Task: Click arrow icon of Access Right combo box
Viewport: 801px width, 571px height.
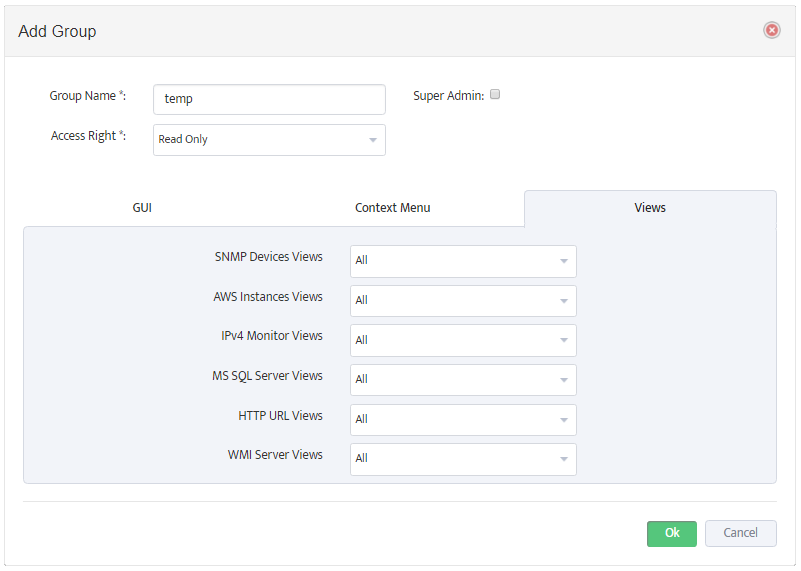Action: tap(373, 140)
